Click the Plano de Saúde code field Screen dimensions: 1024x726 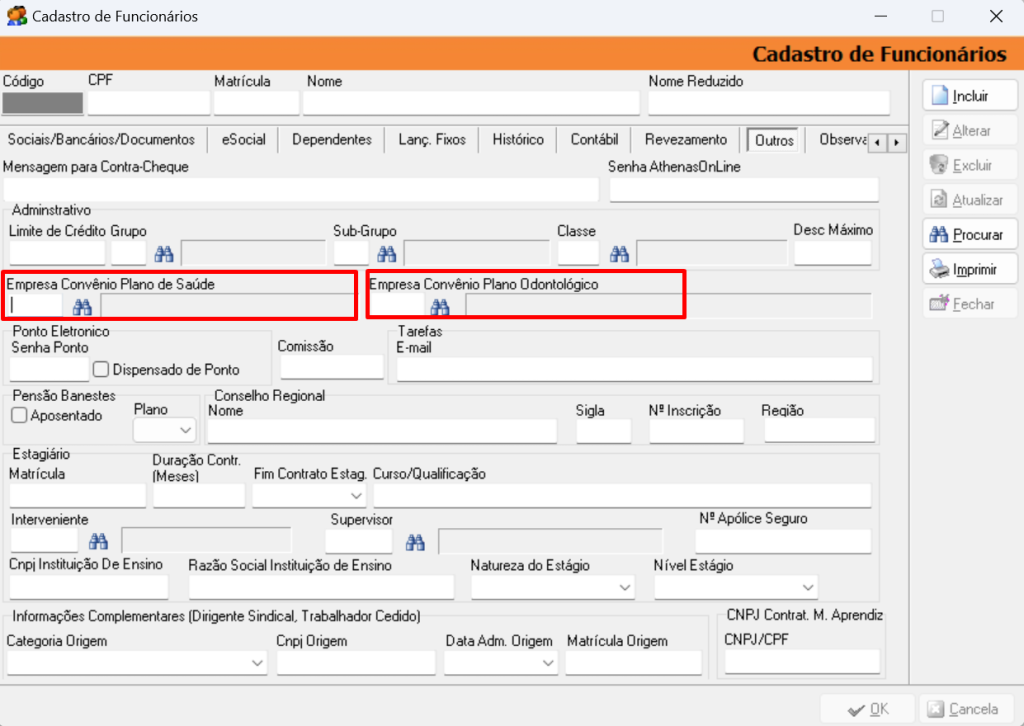pos(36,306)
